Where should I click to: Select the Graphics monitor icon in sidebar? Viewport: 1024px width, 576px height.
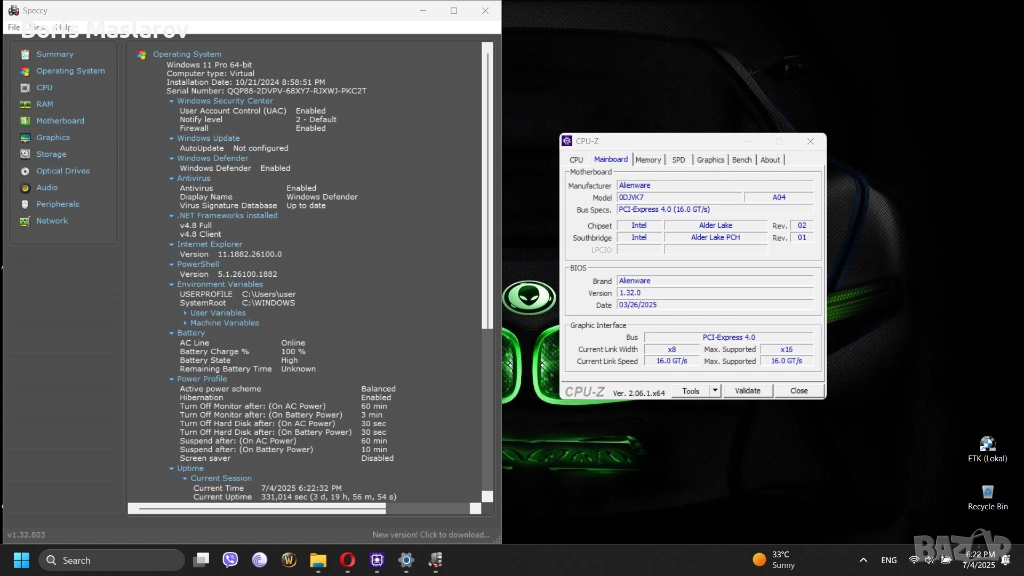click(x=25, y=138)
